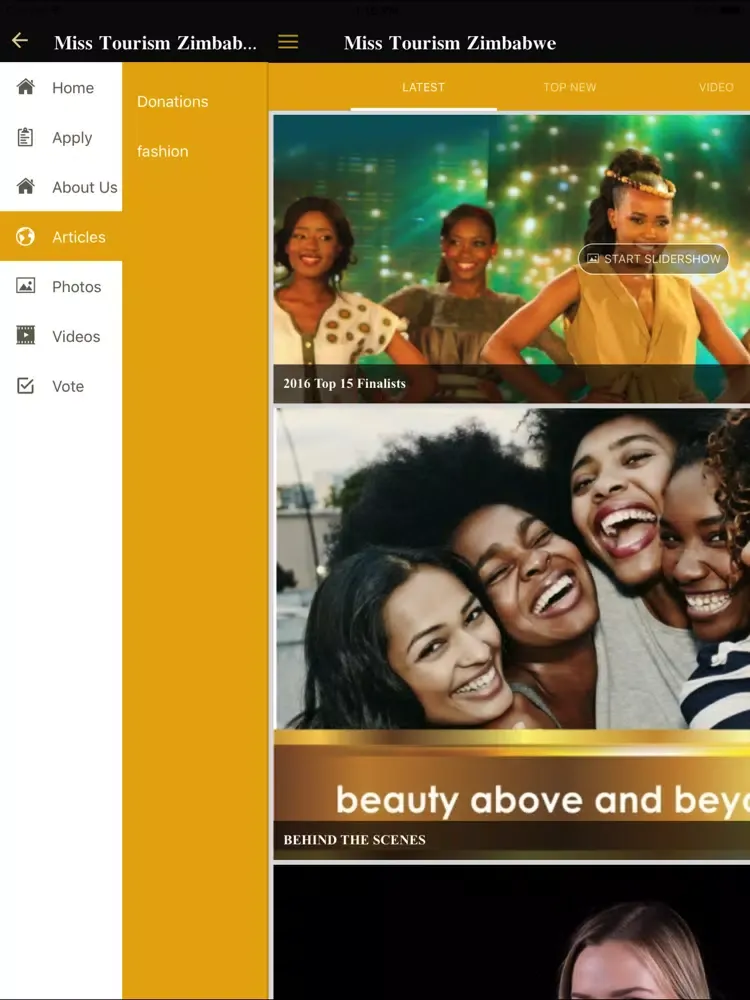Screen dimensions: 750x1000
Task: Click the About Us house icon
Action: 26,186
